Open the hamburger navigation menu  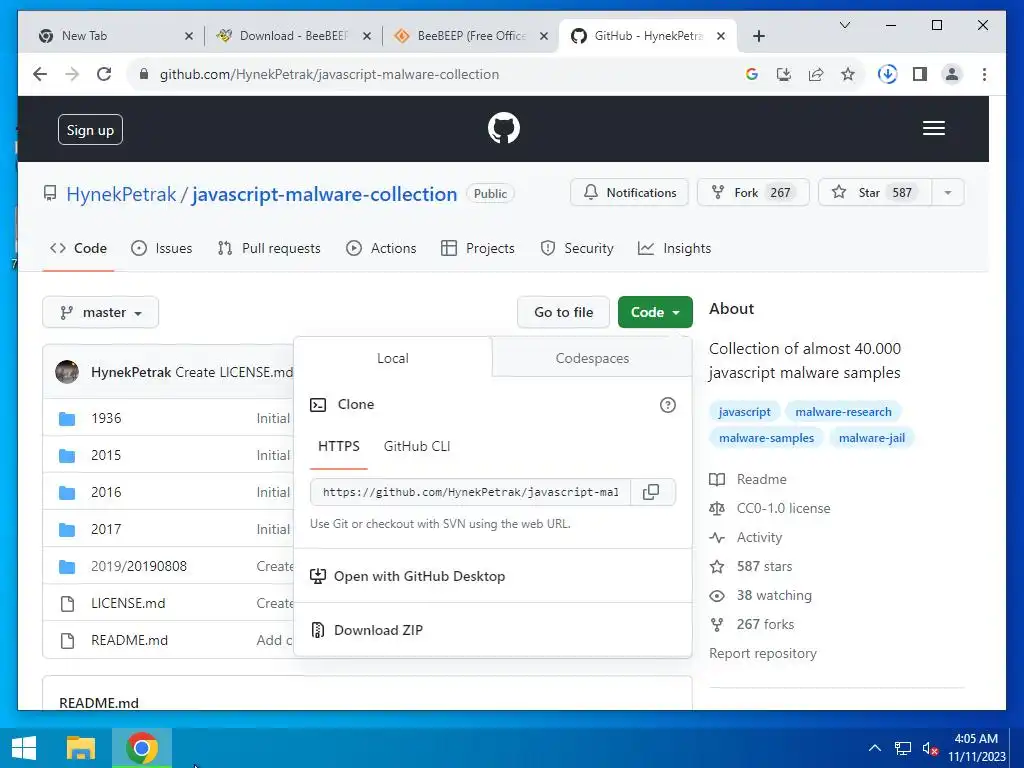click(x=933, y=128)
